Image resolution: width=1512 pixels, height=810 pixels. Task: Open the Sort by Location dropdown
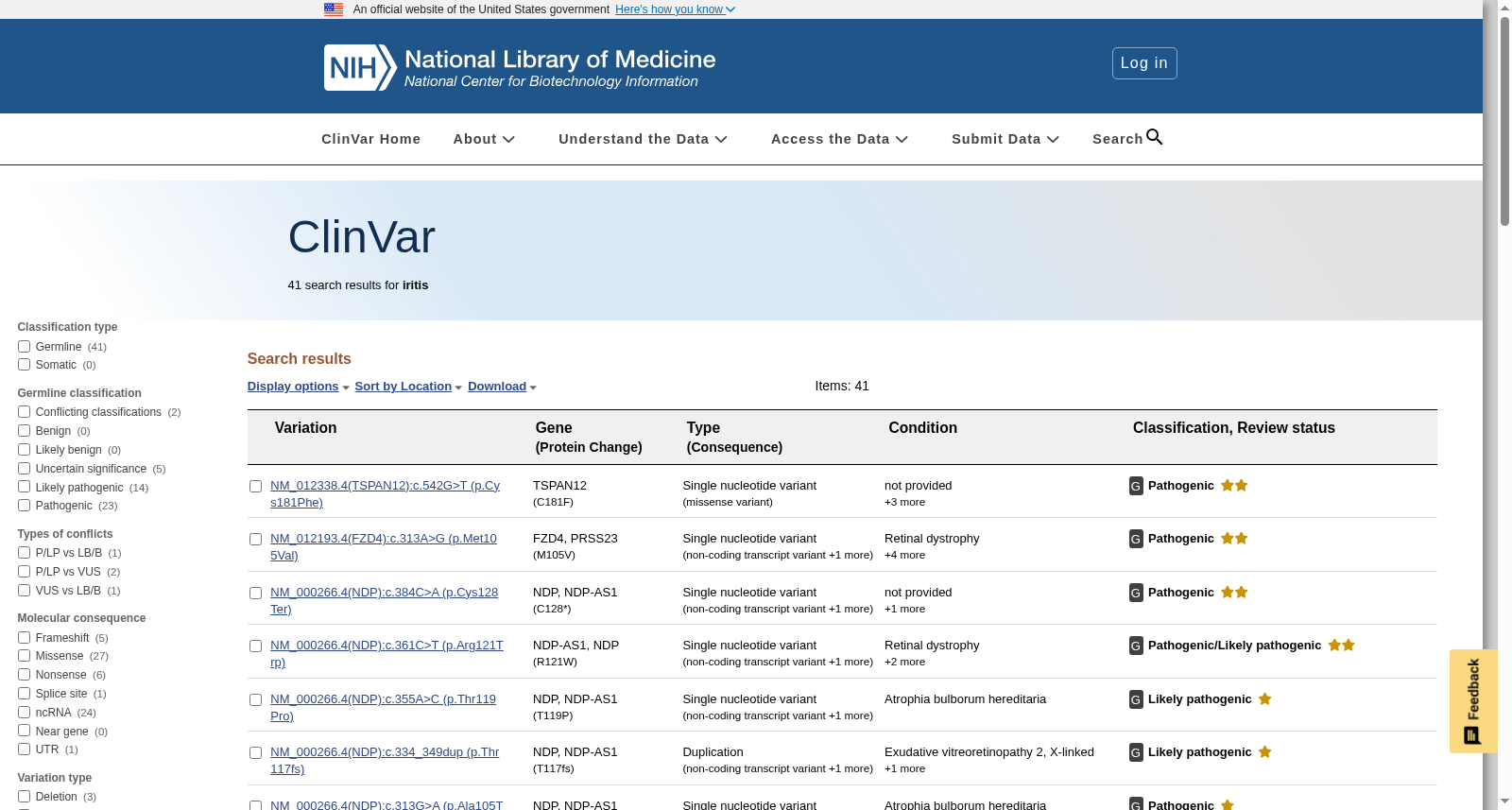[x=408, y=387]
